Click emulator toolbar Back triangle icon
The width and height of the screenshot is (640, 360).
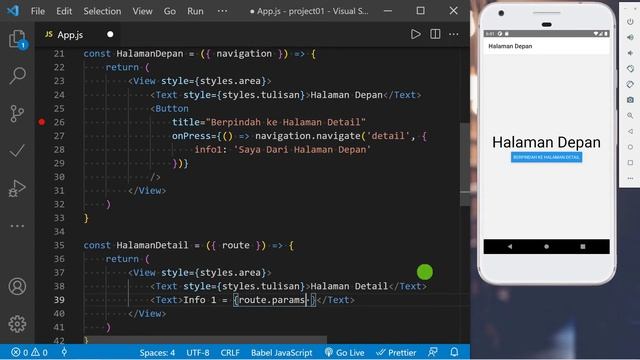[630, 131]
